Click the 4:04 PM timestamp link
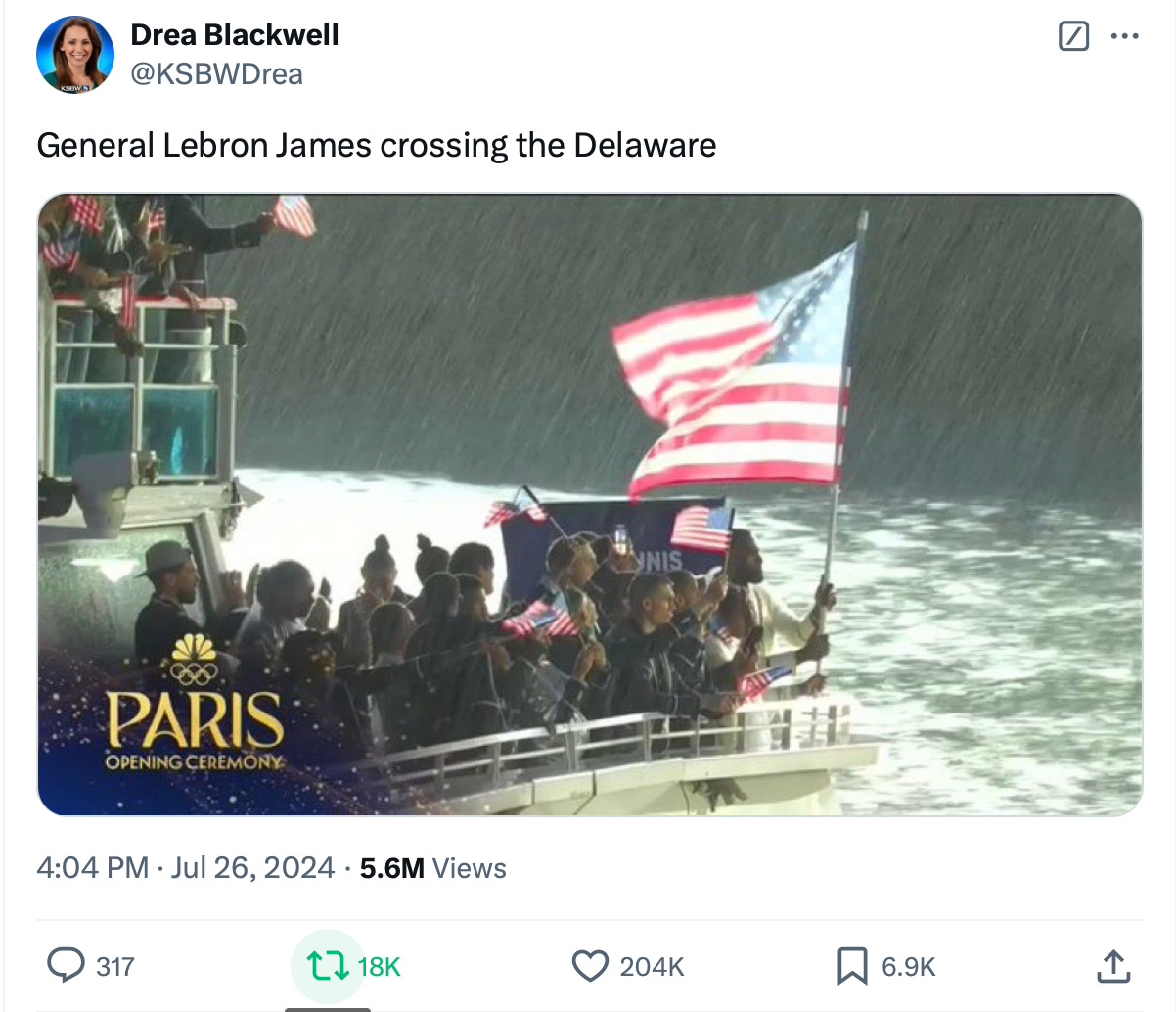 point(93,868)
